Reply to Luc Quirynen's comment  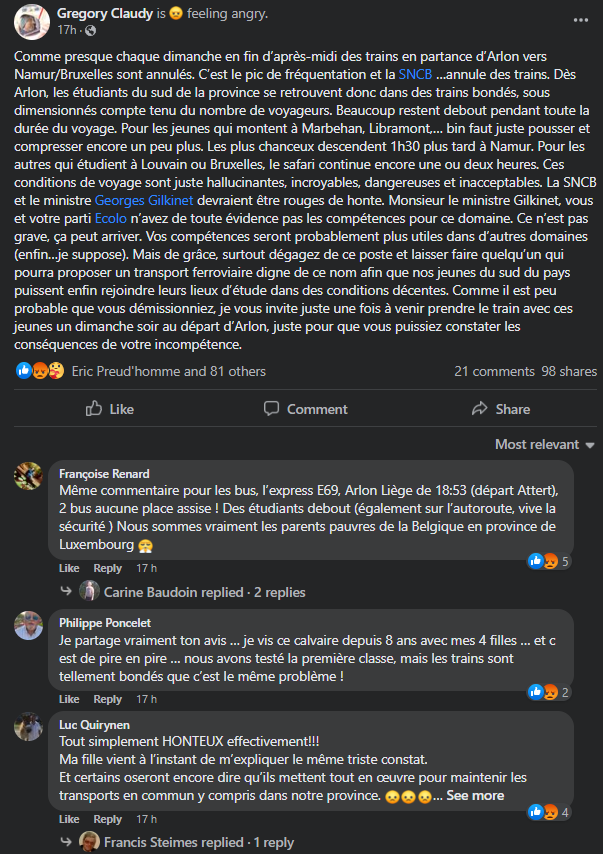click(x=107, y=819)
